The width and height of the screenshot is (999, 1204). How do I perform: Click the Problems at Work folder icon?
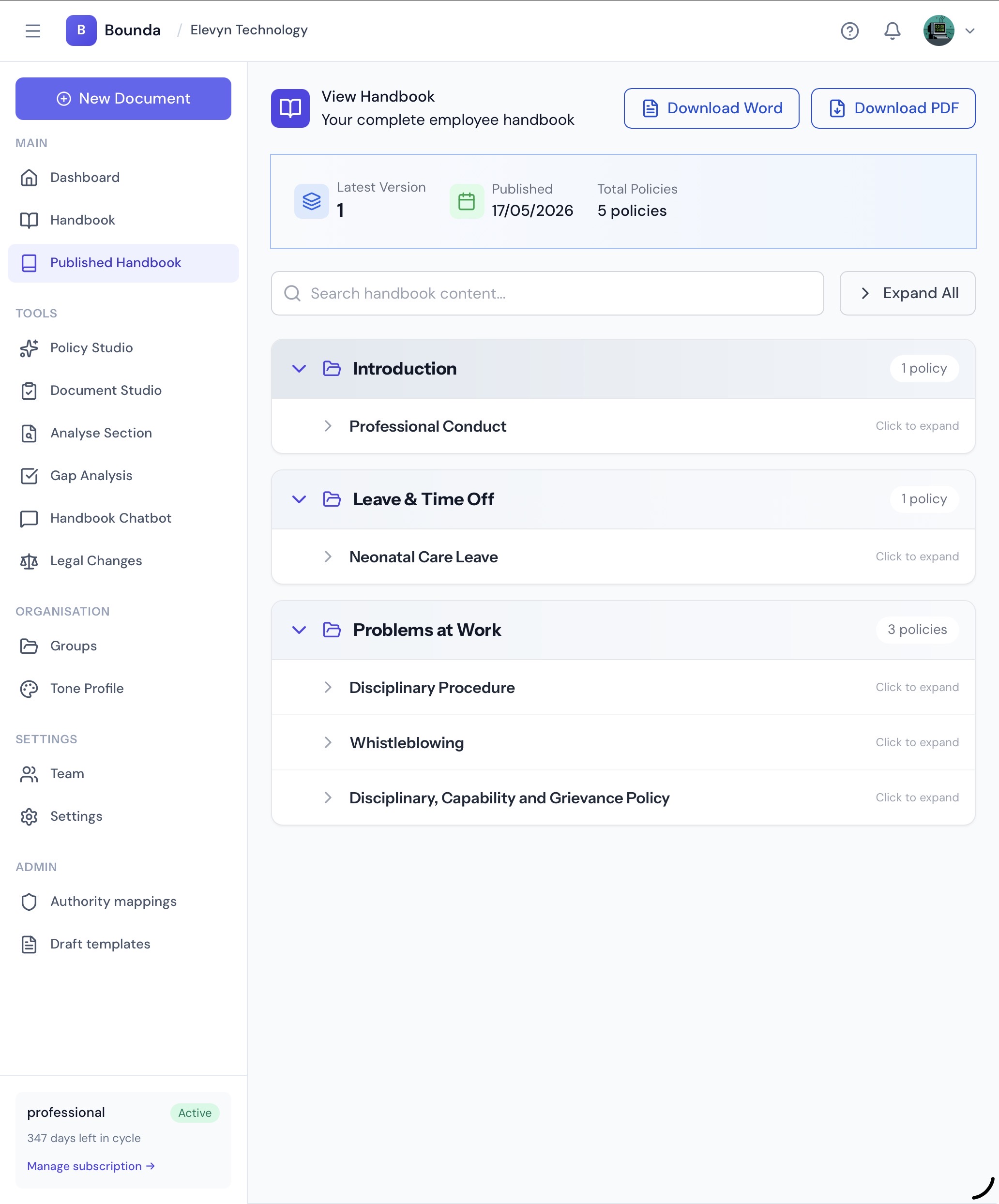click(x=332, y=630)
